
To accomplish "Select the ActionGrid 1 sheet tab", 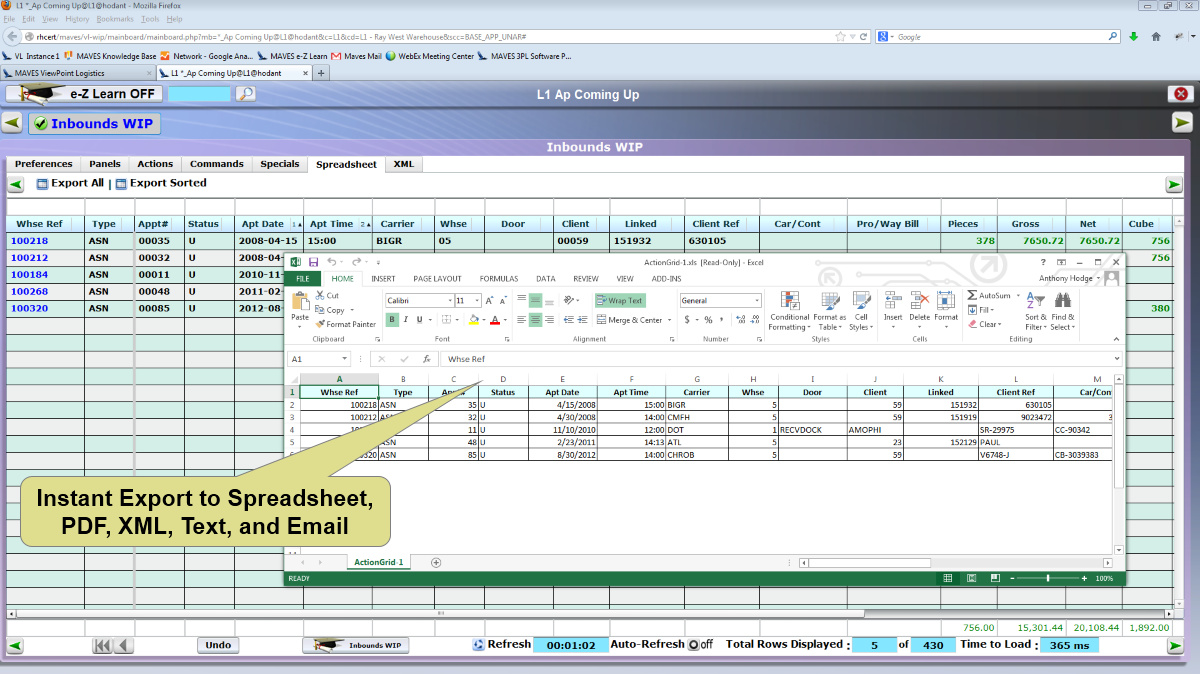I will (379, 562).
